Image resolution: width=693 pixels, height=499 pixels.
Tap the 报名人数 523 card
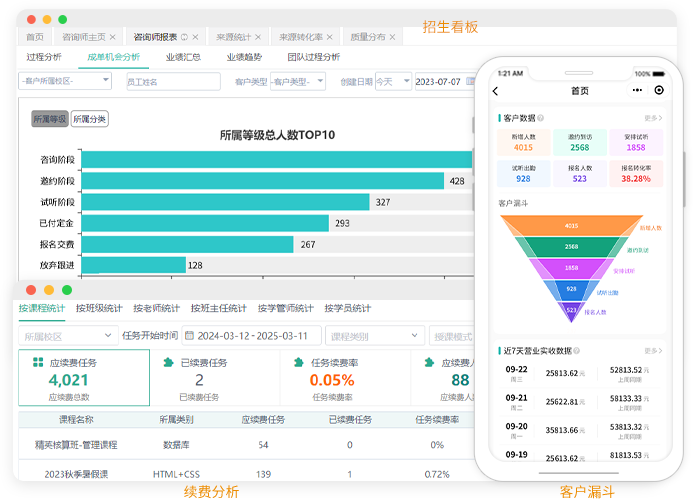pyautogui.click(x=579, y=173)
